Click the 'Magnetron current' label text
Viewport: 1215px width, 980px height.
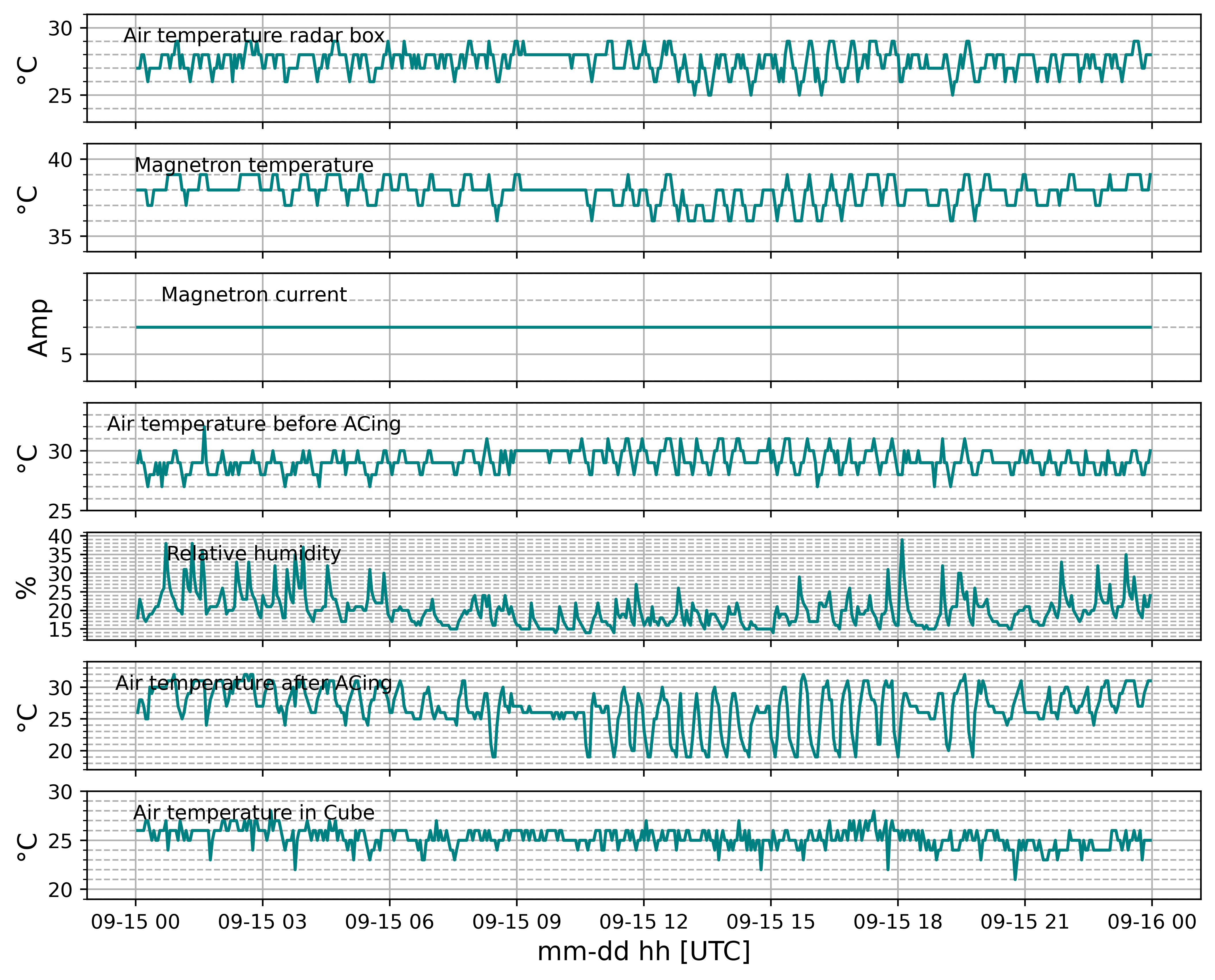coord(254,295)
